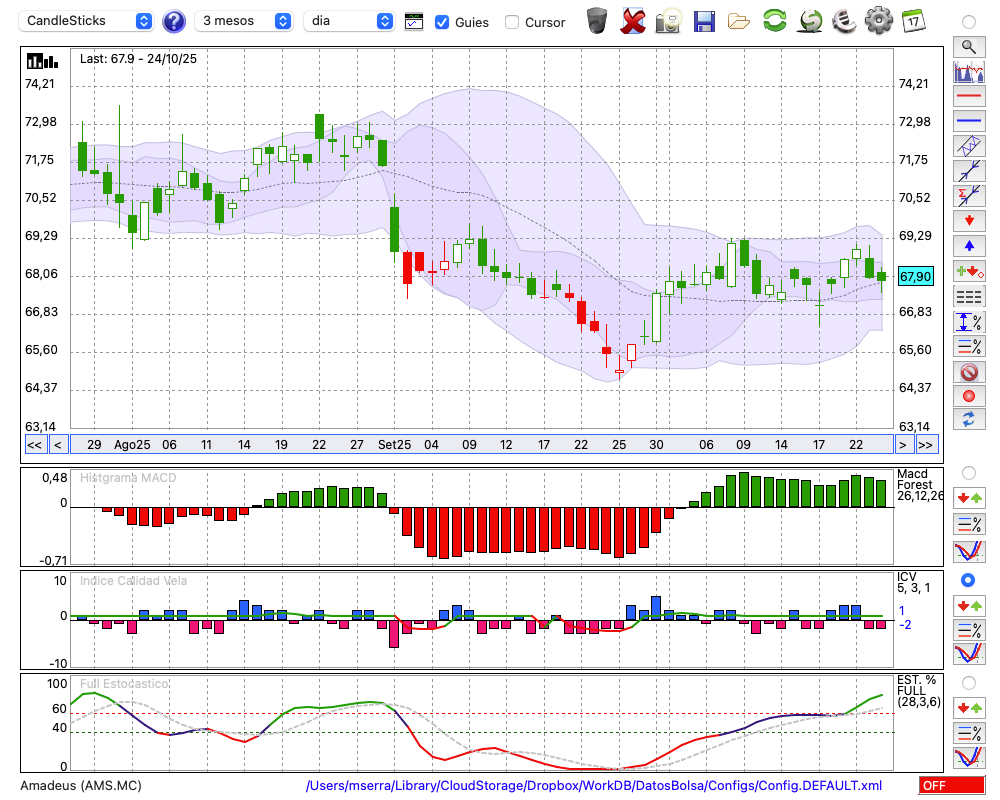Enable the Cursor checkbox
This screenshot has width=1000, height=800.
click(511, 22)
